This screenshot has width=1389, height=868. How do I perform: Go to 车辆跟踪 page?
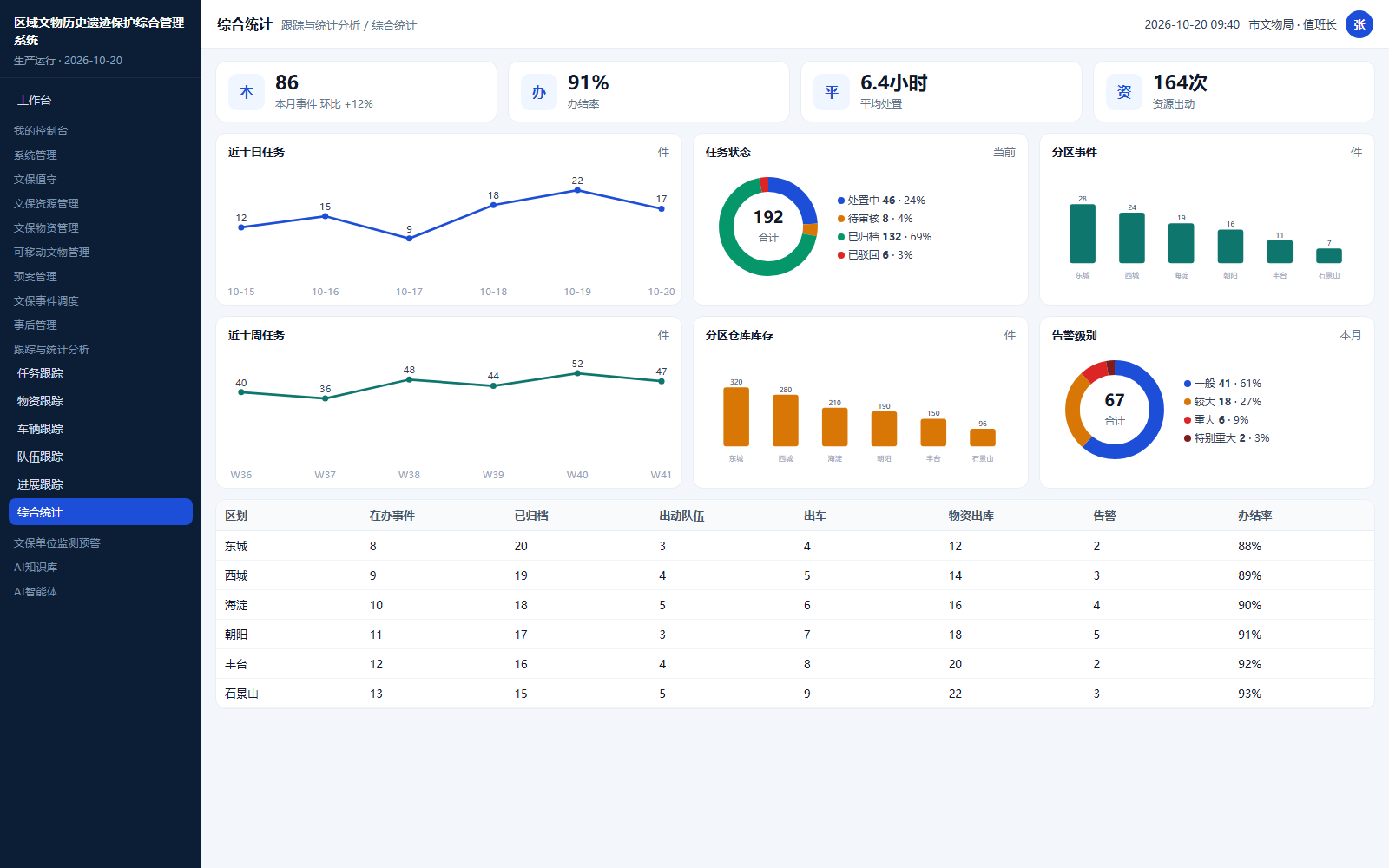[x=101, y=429]
